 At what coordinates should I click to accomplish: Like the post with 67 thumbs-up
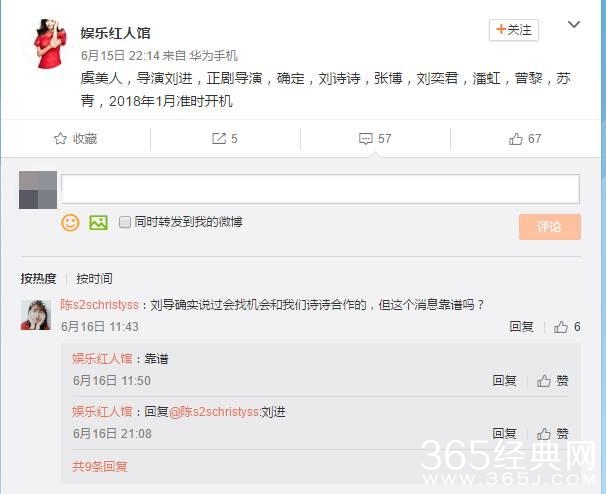click(x=516, y=139)
